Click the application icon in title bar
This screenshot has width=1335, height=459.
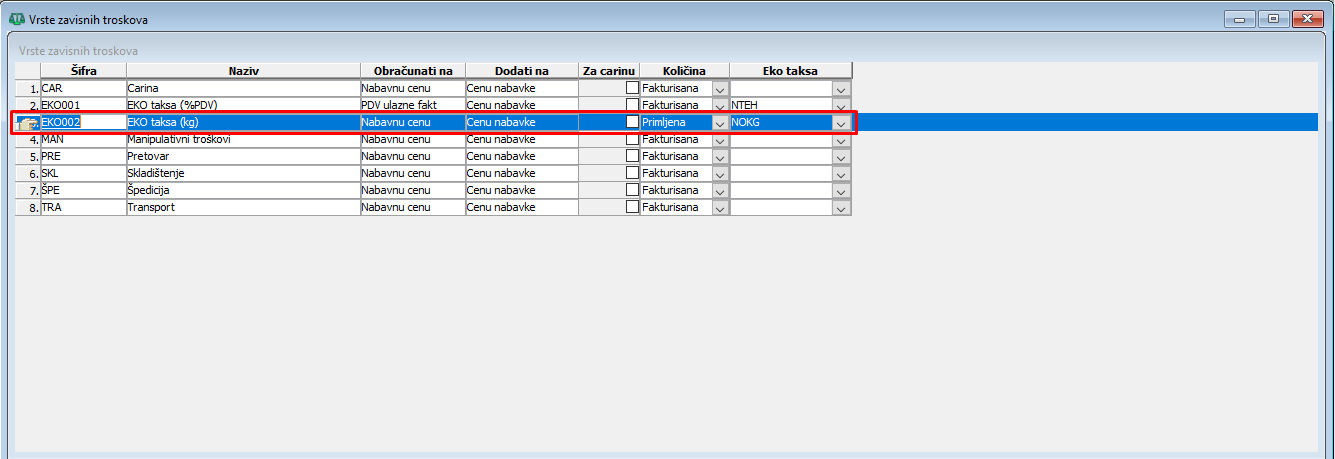(x=15, y=20)
